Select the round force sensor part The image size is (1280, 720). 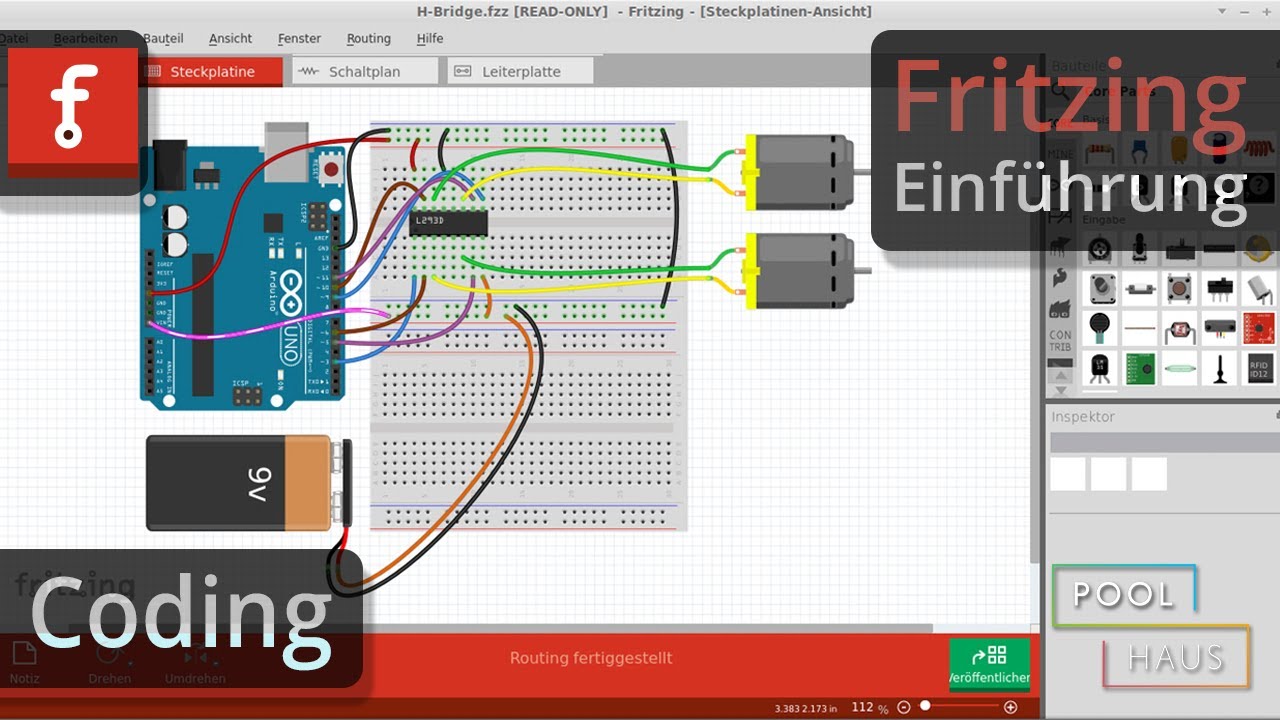tap(1101, 327)
